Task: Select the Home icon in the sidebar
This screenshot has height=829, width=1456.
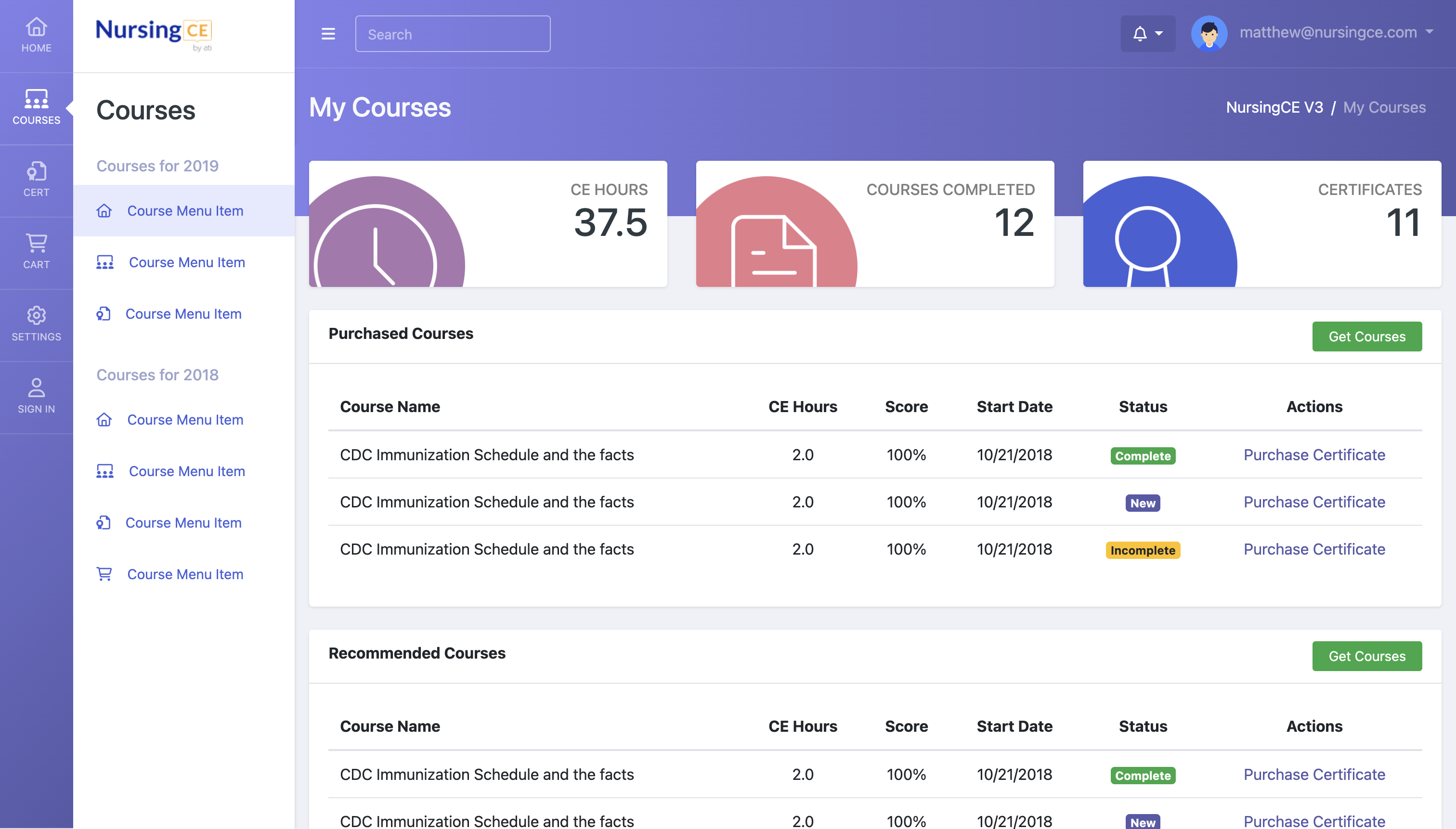Action: coord(36,34)
